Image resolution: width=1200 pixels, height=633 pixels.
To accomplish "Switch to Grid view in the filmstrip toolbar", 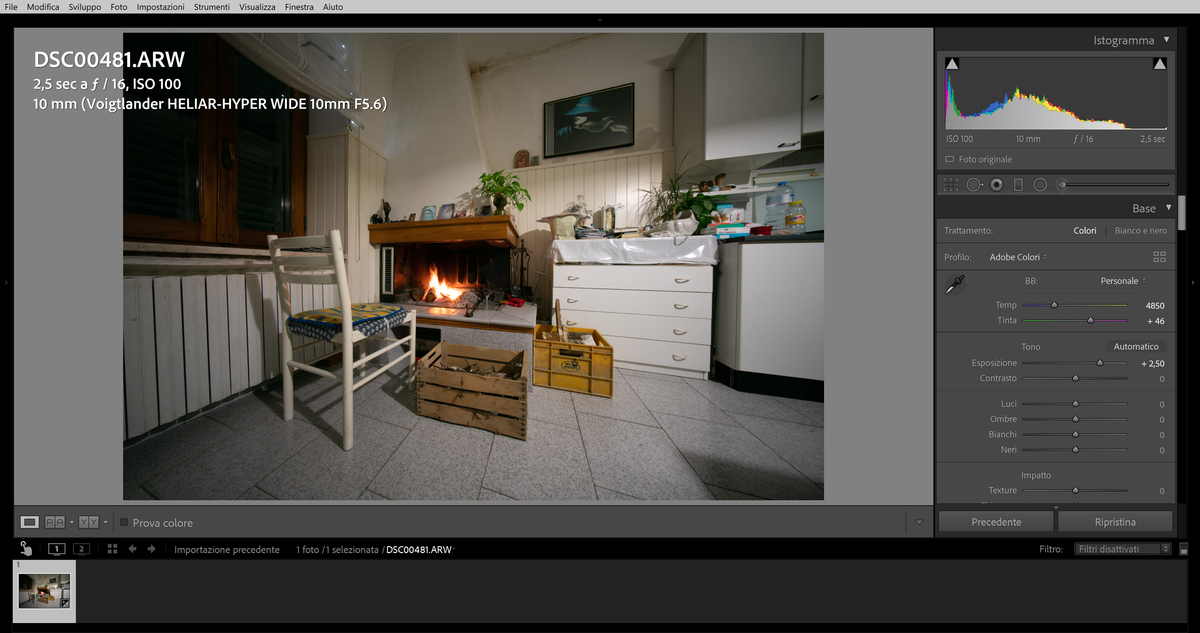I will point(113,548).
